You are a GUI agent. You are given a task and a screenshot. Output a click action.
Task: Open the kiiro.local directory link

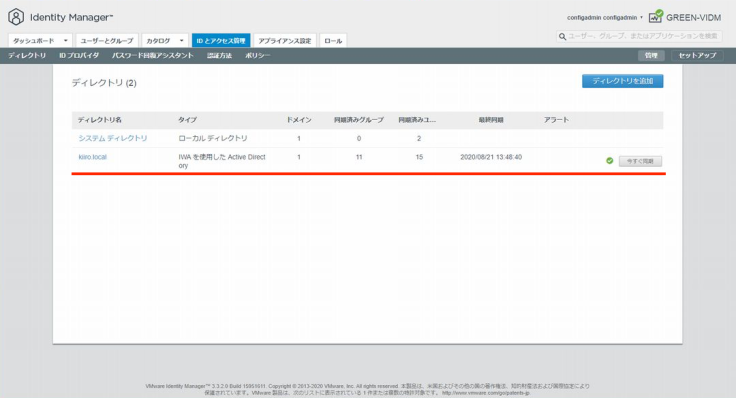coord(92,157)
